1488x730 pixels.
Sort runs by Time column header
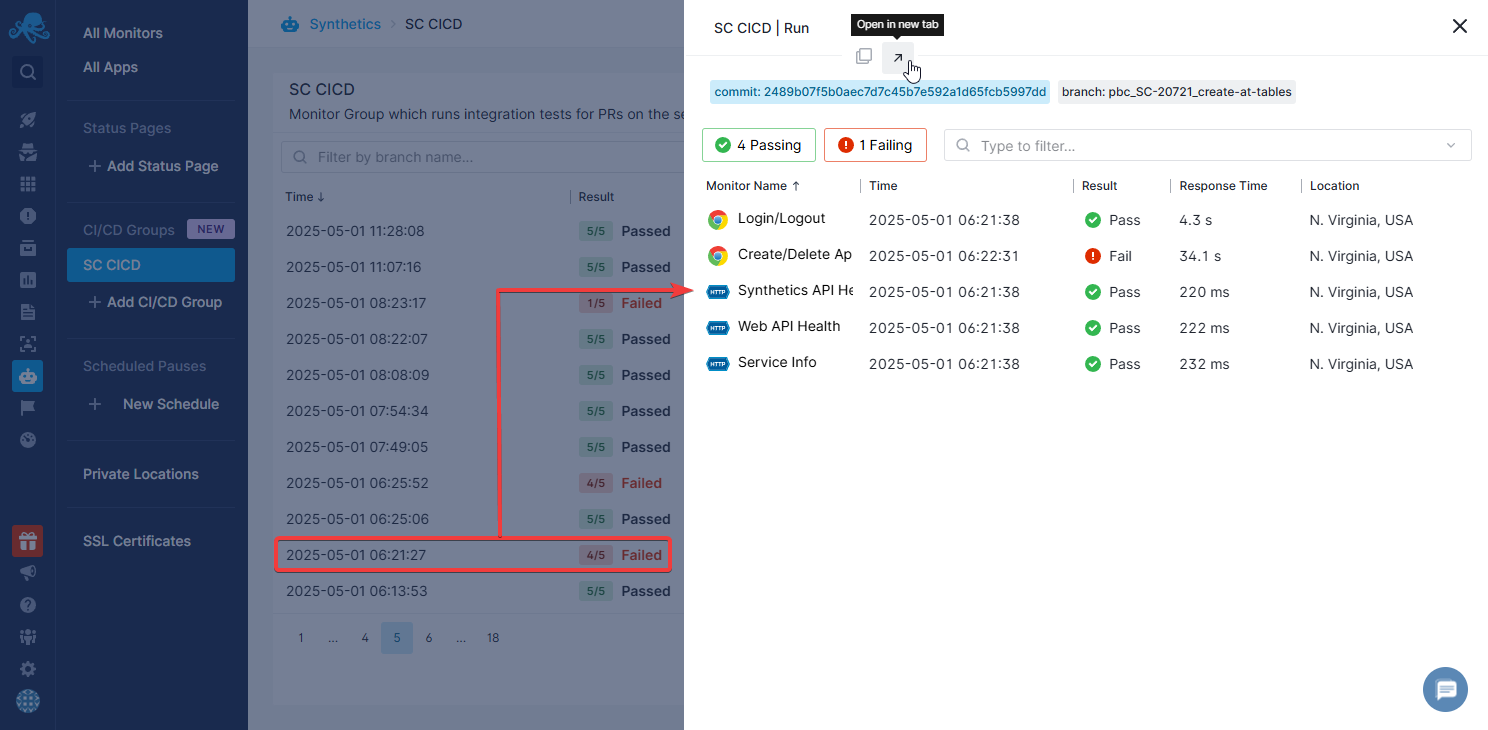(305, 197)
